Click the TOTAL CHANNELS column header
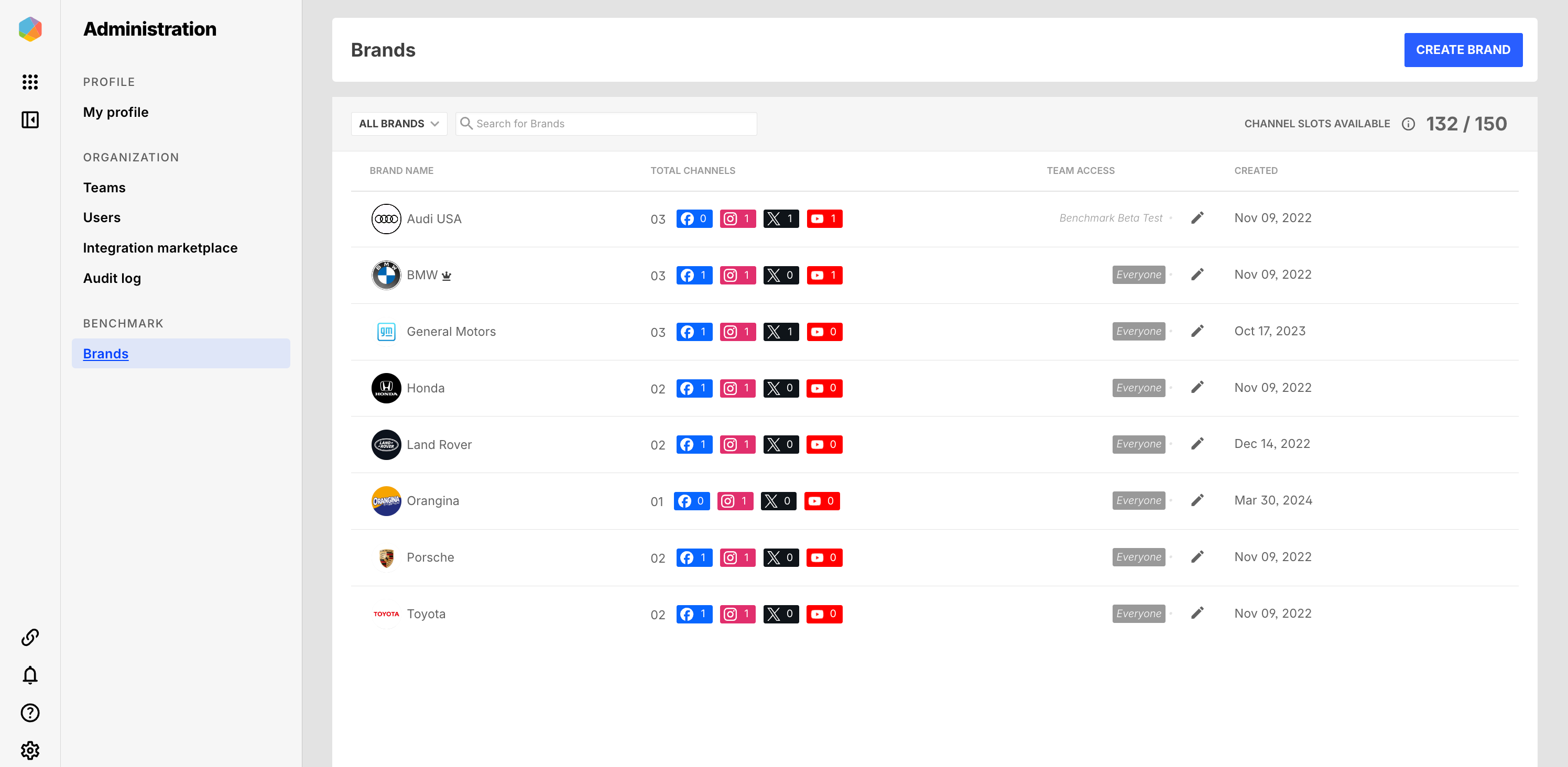 [693, 171]
